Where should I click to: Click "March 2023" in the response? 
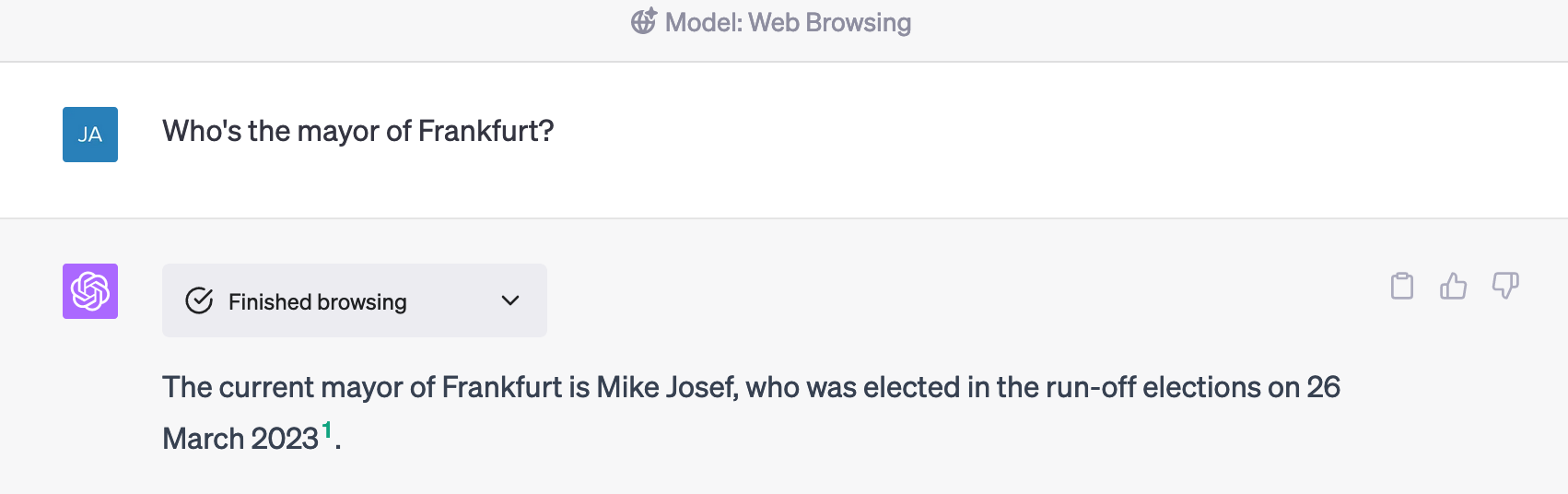(240, 438)
